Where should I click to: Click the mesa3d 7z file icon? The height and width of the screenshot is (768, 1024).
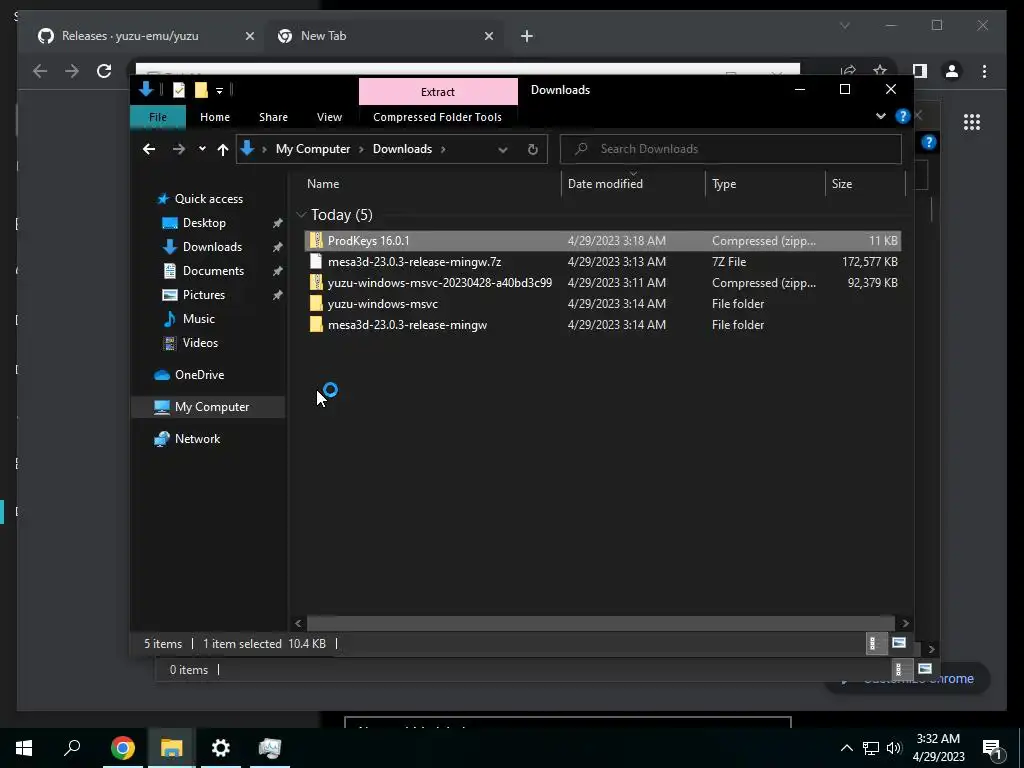click(x=316, y=262)
